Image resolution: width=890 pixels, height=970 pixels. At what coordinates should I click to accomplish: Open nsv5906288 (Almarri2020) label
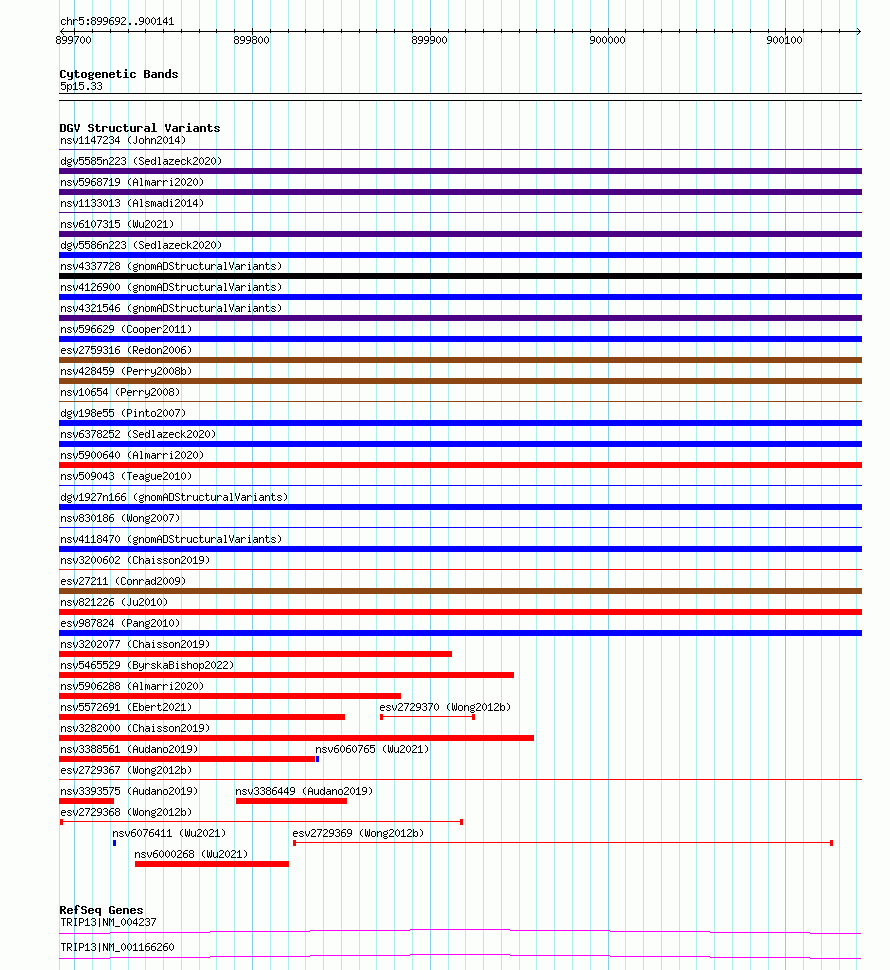click(132, 687)
